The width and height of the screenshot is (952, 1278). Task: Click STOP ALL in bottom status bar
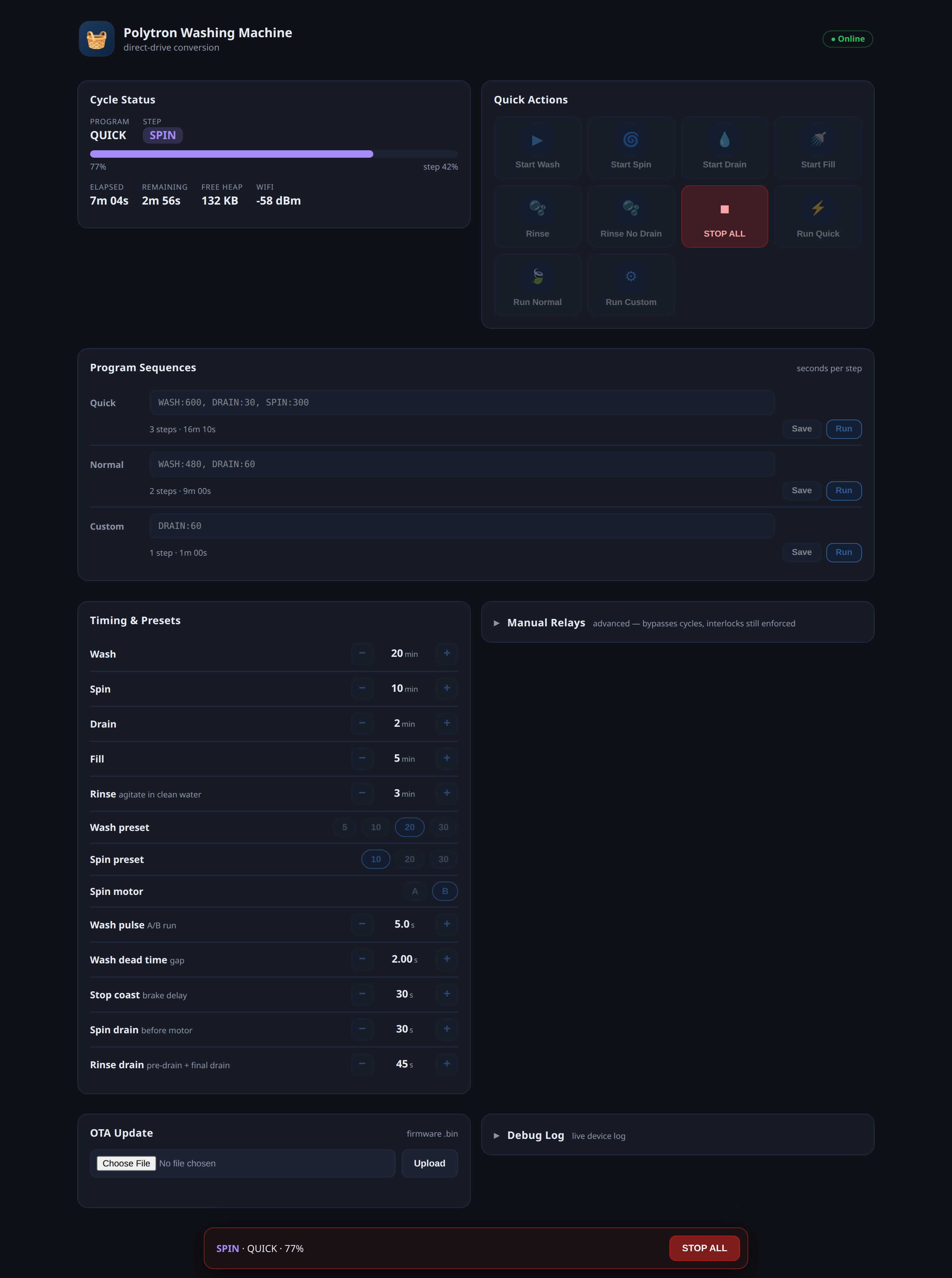tap(704, 1248)
